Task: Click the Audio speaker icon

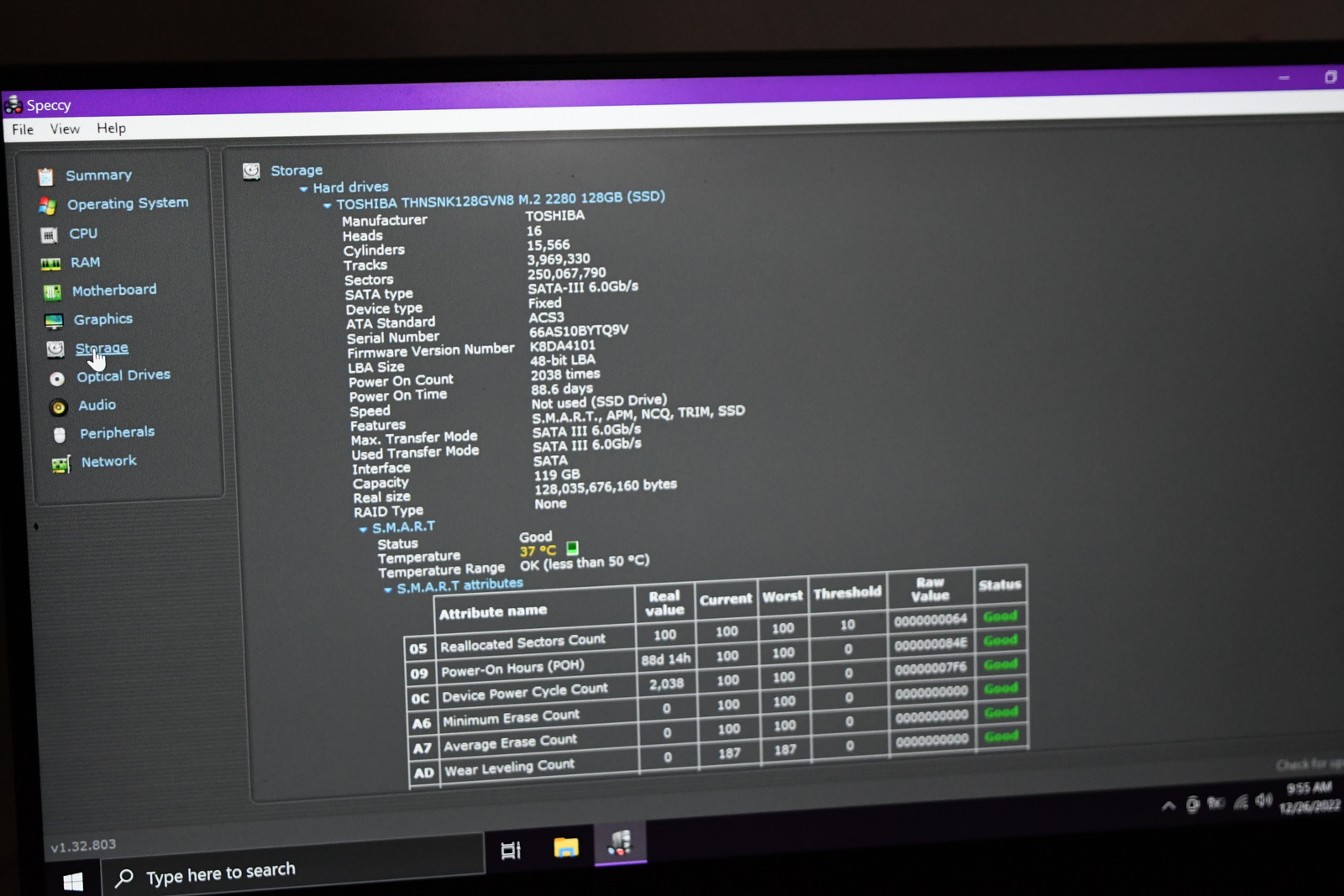Action: pos(58,407)
